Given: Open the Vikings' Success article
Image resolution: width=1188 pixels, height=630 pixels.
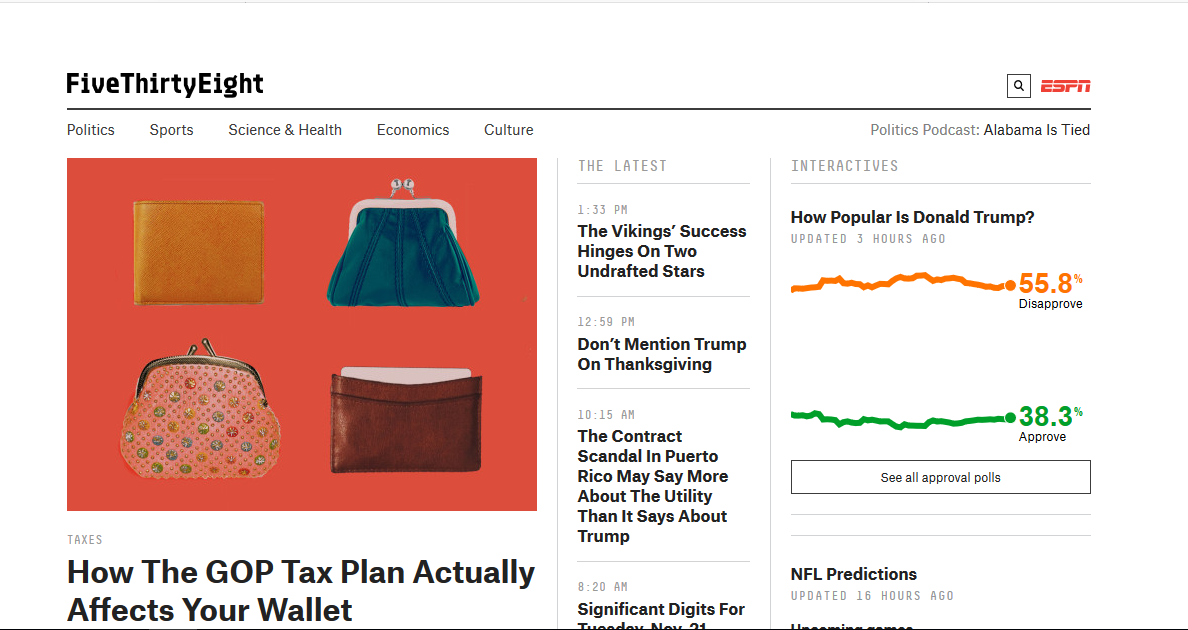Looking at the screenshot, I should [x=661, y=251].
